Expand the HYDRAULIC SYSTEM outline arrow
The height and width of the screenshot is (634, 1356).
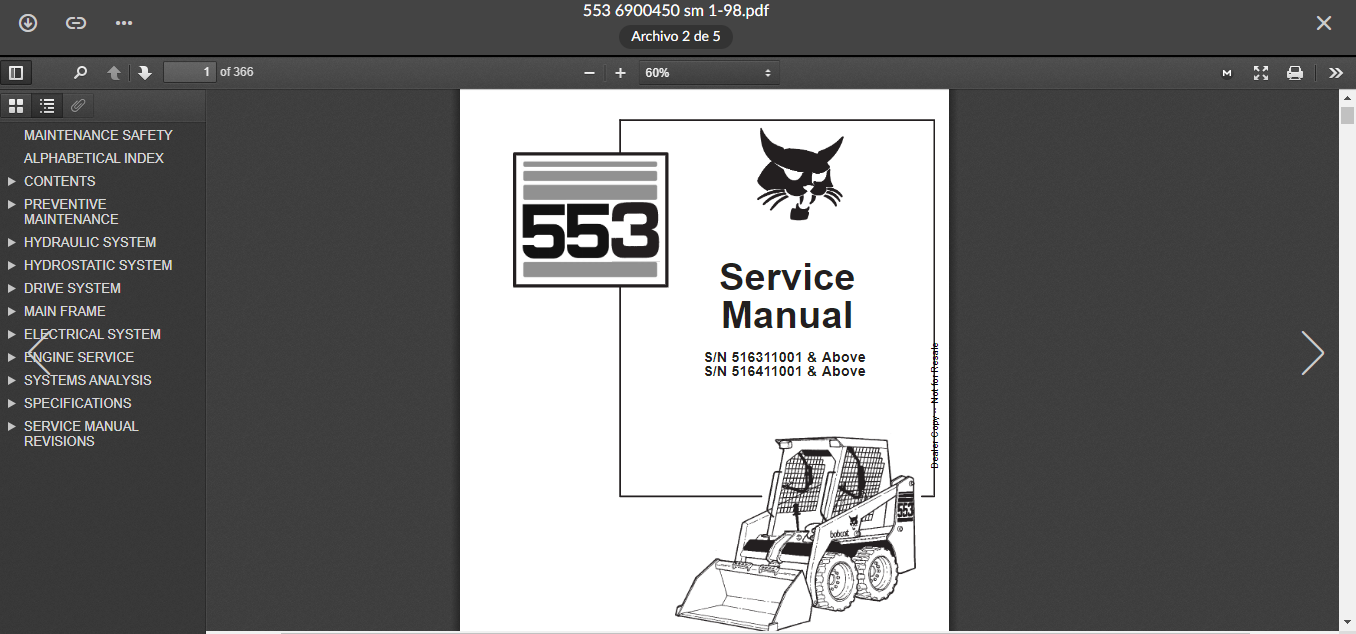point(12,242)
